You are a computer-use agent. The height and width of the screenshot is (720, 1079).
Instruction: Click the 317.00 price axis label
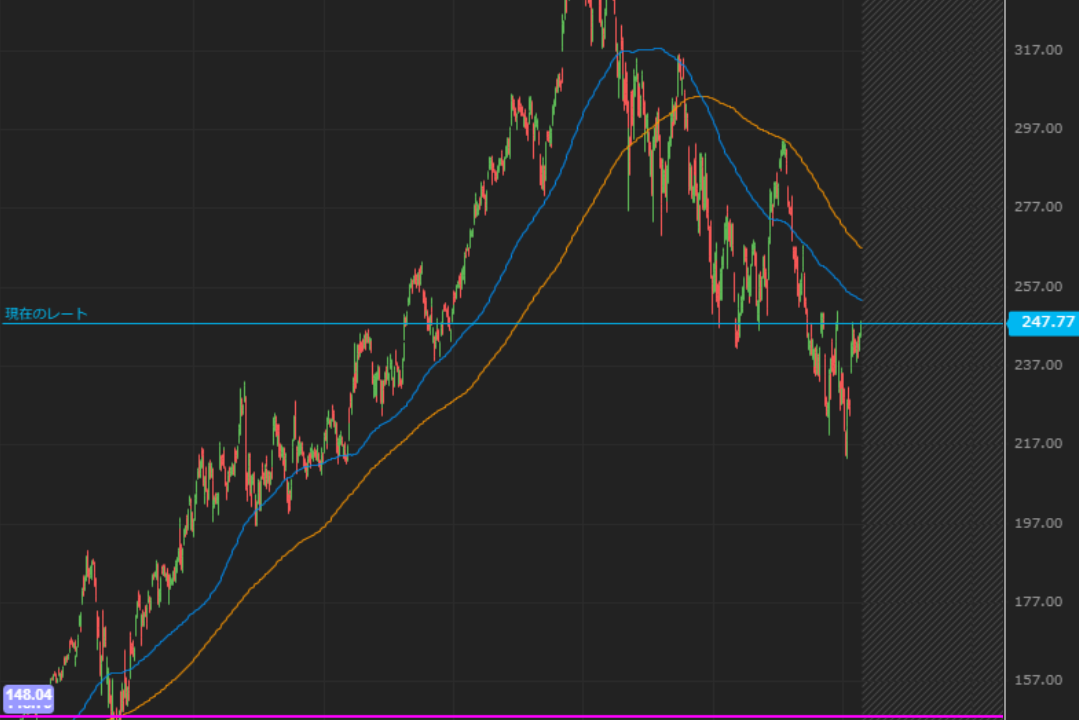click(1038, 50)
